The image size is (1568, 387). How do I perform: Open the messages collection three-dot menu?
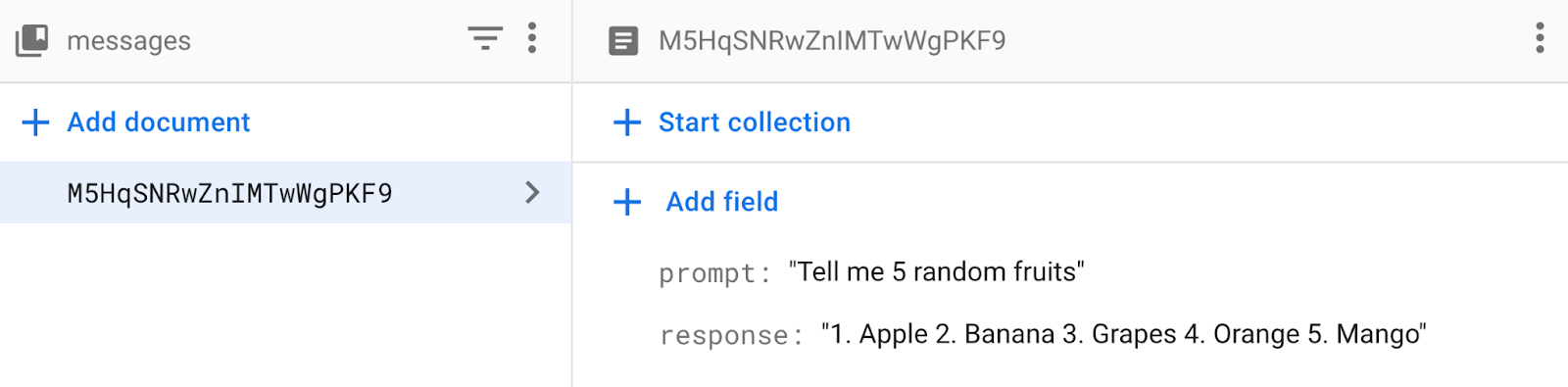tap(532, 39)
